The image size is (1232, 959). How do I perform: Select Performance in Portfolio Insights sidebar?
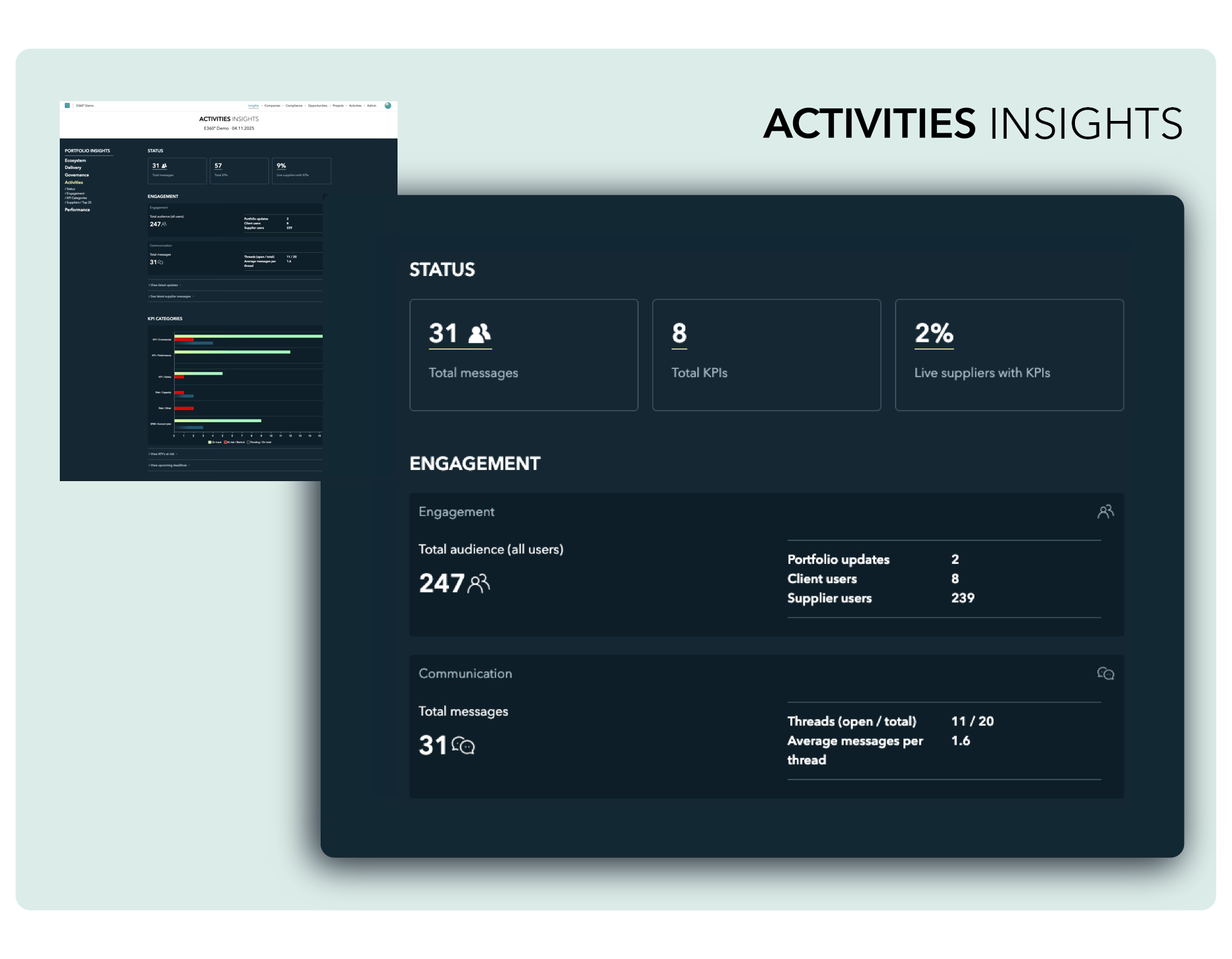(x=78, y=210)
